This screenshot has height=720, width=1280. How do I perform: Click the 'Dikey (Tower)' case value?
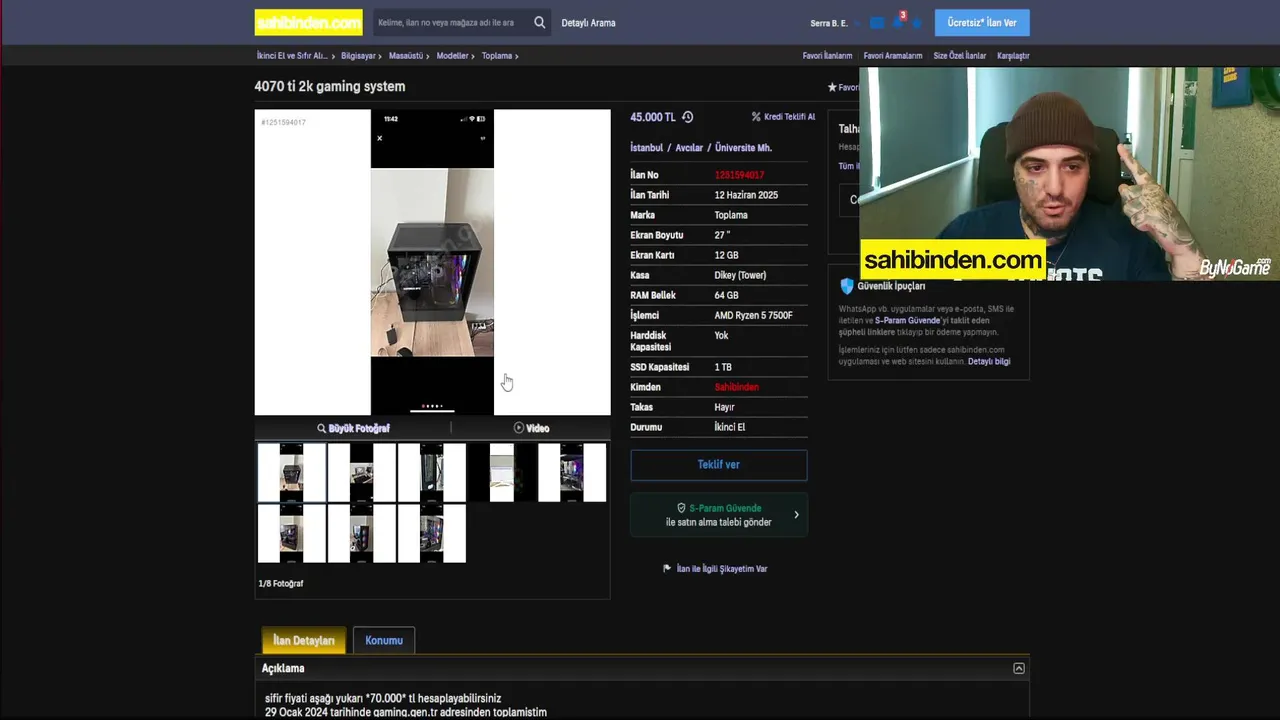740,275
